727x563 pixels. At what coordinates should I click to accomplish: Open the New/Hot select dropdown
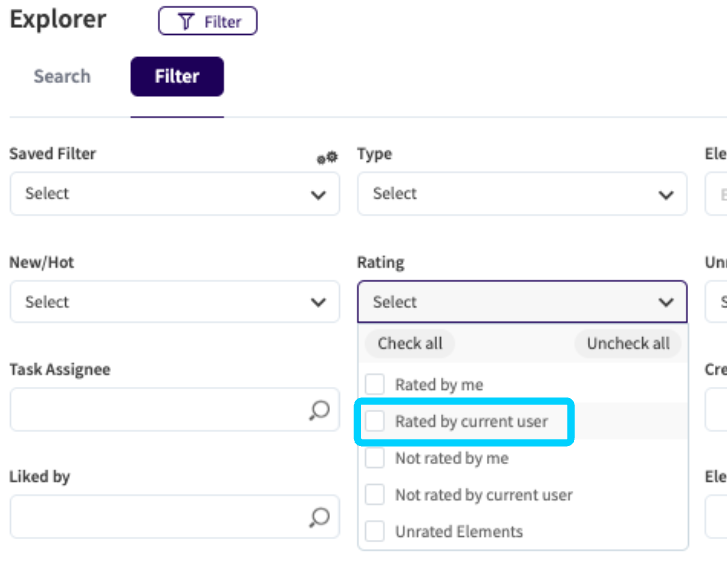[x=174, y=302]
